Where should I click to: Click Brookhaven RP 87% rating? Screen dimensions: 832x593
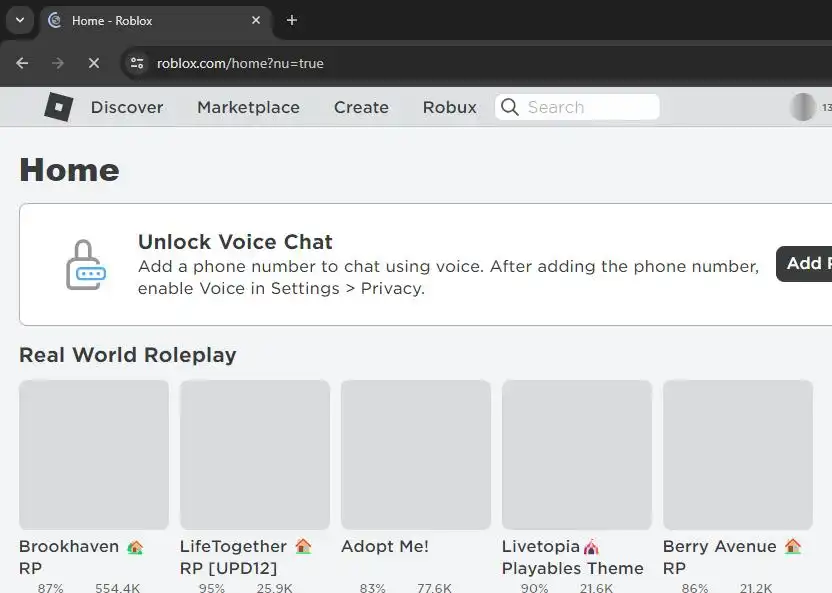(50, 588)
